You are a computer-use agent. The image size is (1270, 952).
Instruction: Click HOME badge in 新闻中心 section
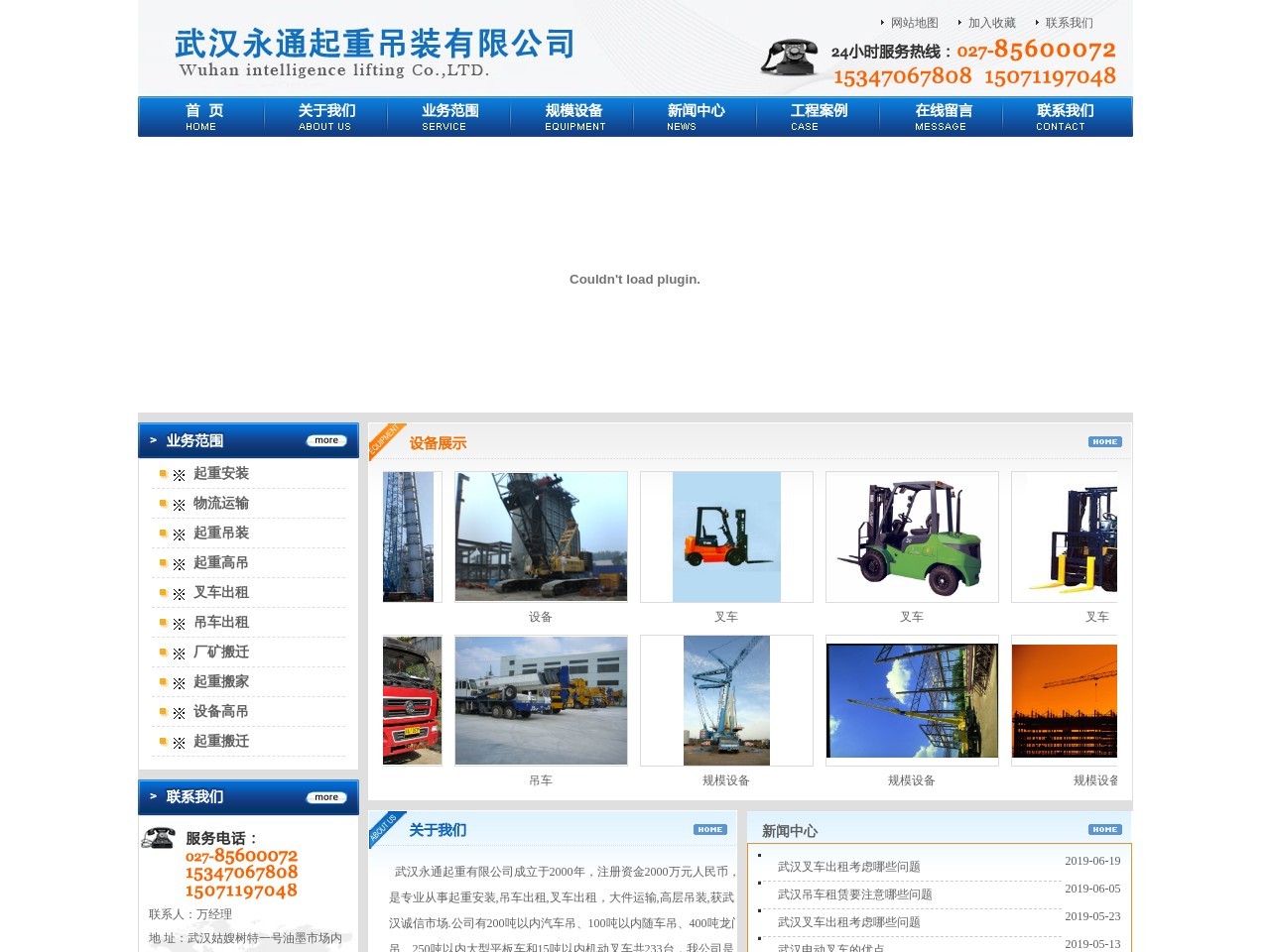[1104, 830]
